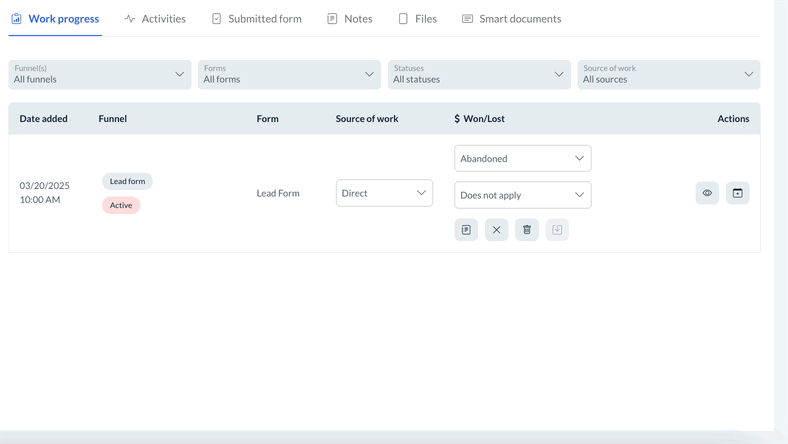The height and width of the screenshot is (444, 788).
Task: Click the Actions column header
Action: [x=733, y=119]
